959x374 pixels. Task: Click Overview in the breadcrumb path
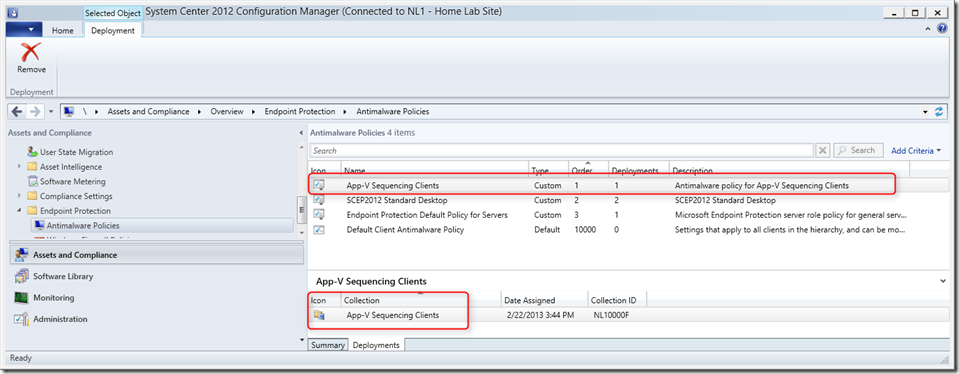point(226,112)
